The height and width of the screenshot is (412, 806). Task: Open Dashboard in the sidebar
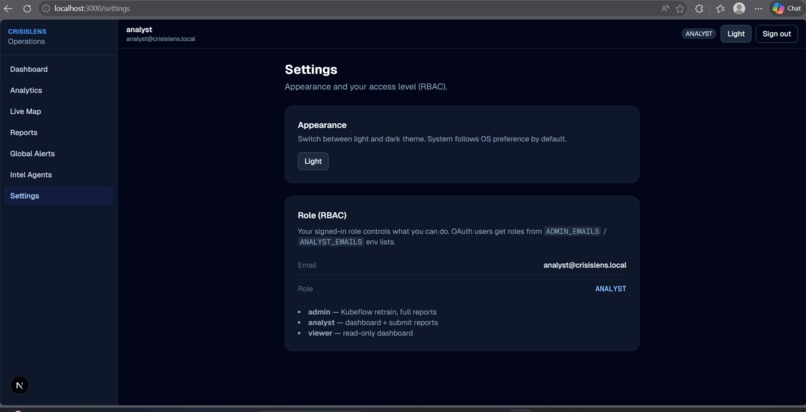click(x=59, y=69)
